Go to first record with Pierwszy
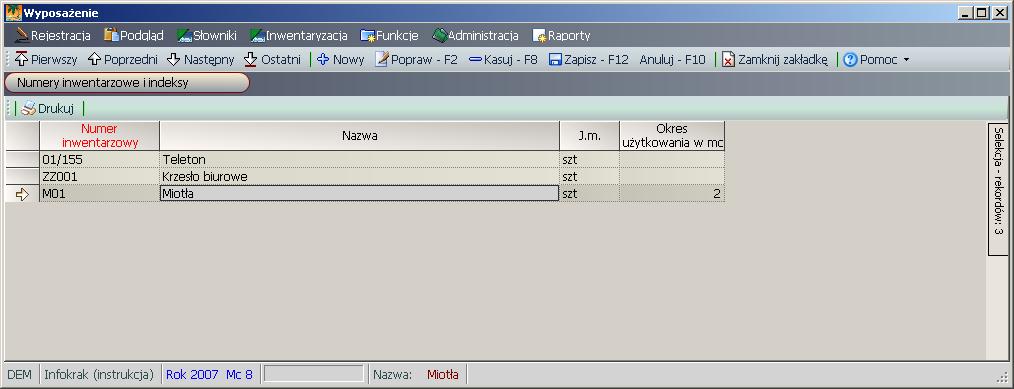1014x389 pixels. pos(46,59)
